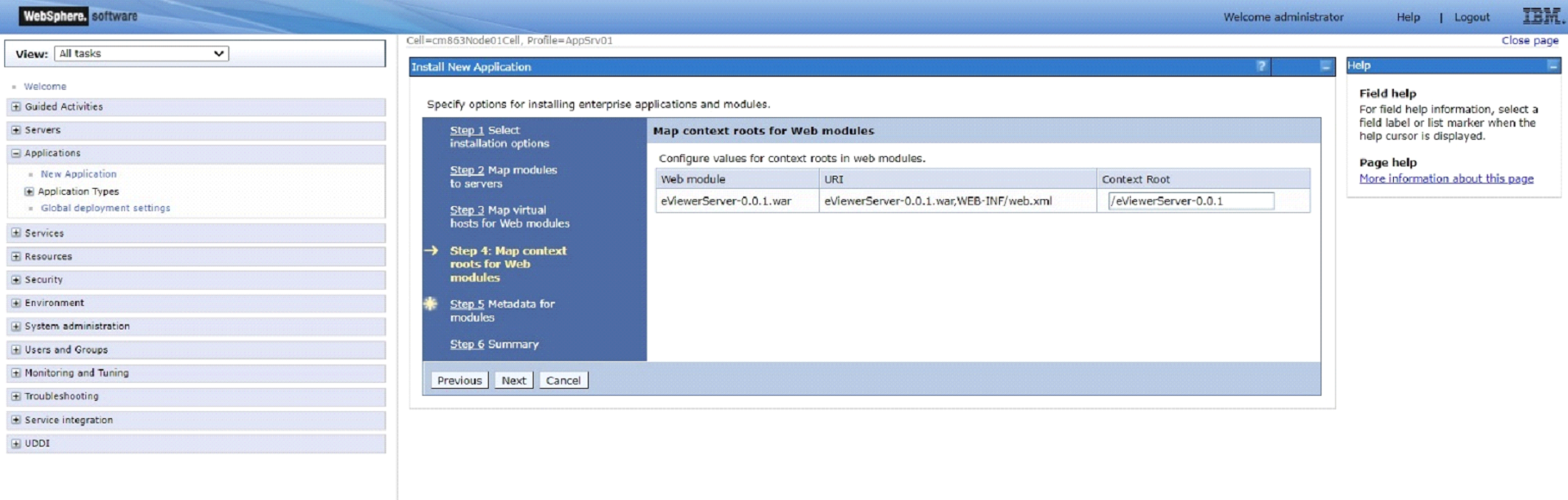Cancel the application installation
This screenshot has height=500, width=1568.
[x=563, y=380]
